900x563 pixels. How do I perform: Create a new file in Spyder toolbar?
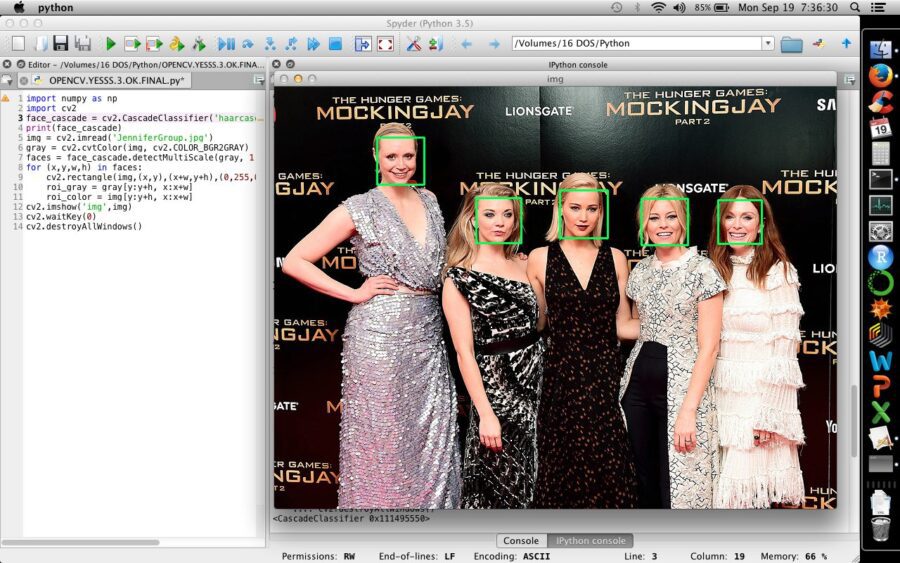point(18,44)
